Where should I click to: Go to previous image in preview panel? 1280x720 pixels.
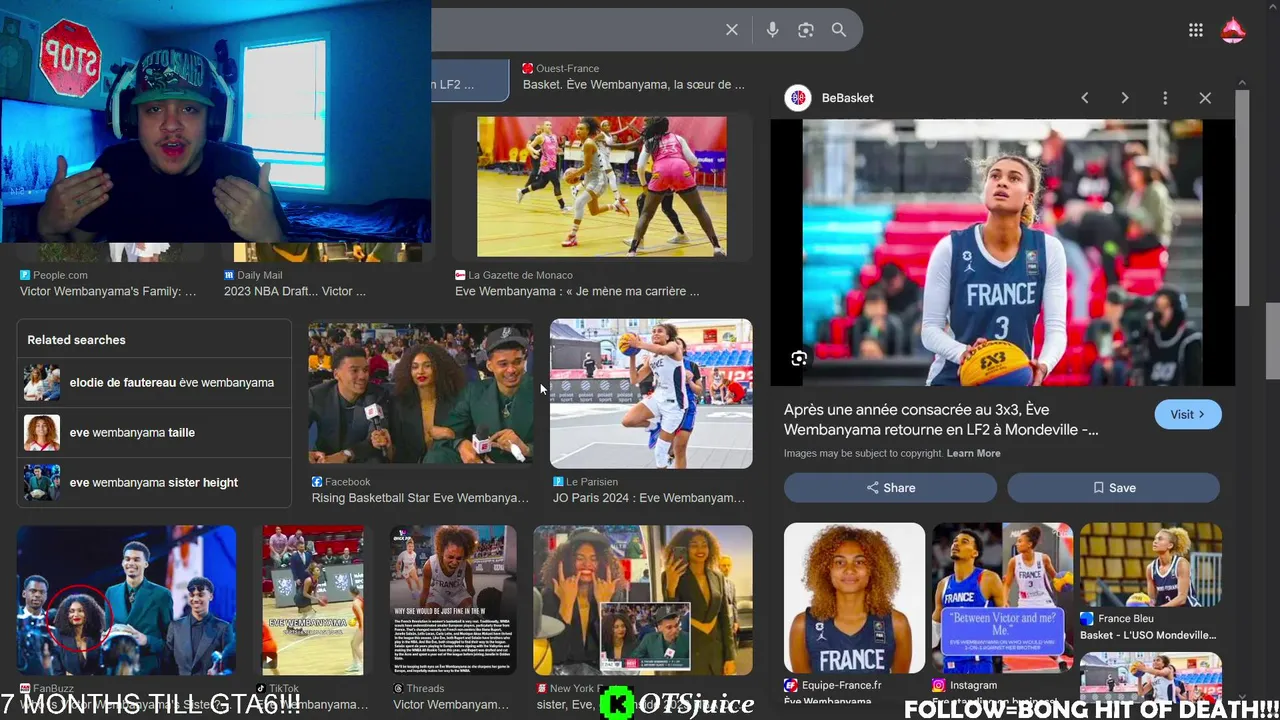[x=1085, y=98]
